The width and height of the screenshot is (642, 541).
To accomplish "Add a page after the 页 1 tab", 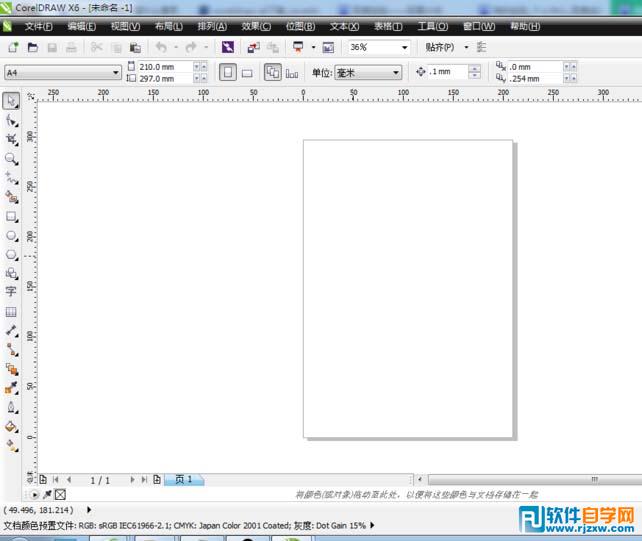I will (x=157, y=479).
